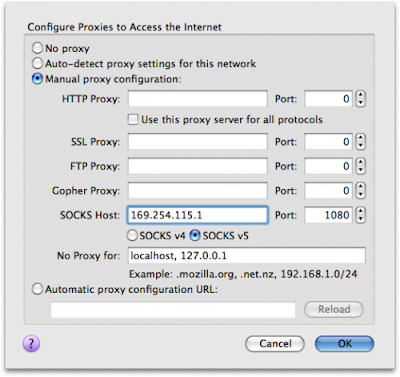Click the No Proxy for text field

click(247, 256)
